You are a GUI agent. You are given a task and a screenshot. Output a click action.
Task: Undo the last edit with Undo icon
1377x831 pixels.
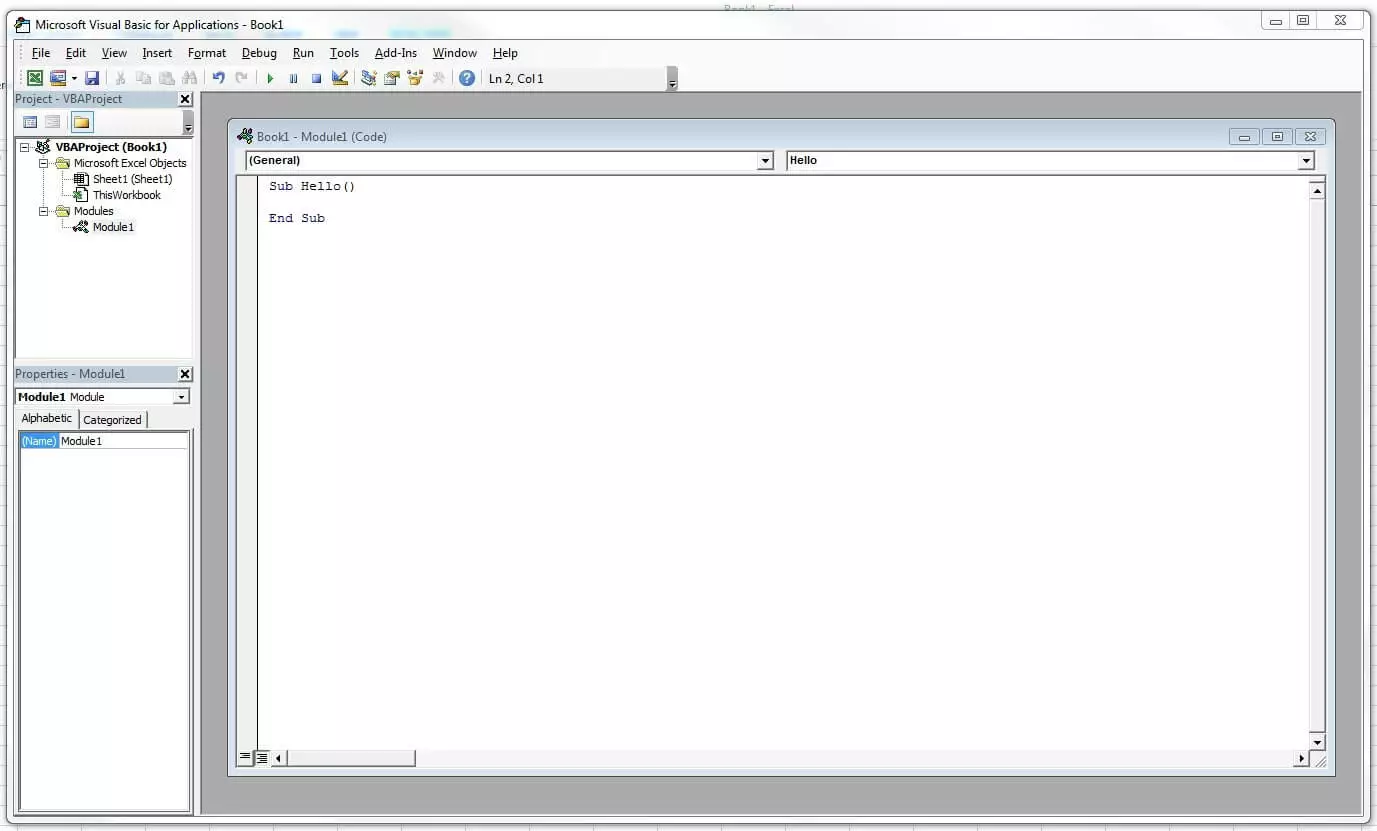coord(218,78)
